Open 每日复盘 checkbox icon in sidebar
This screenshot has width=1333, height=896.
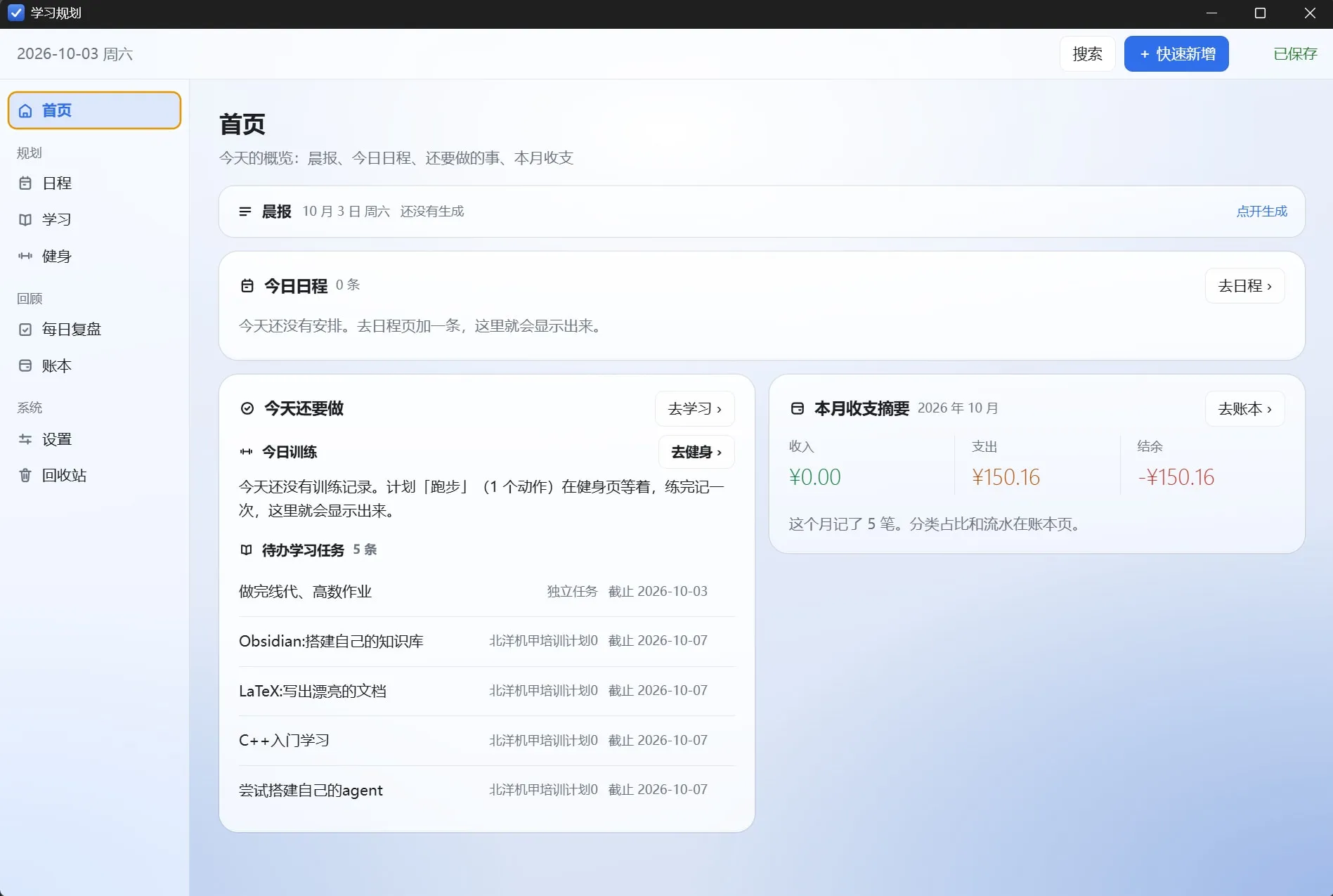click(x=25, y=330)
